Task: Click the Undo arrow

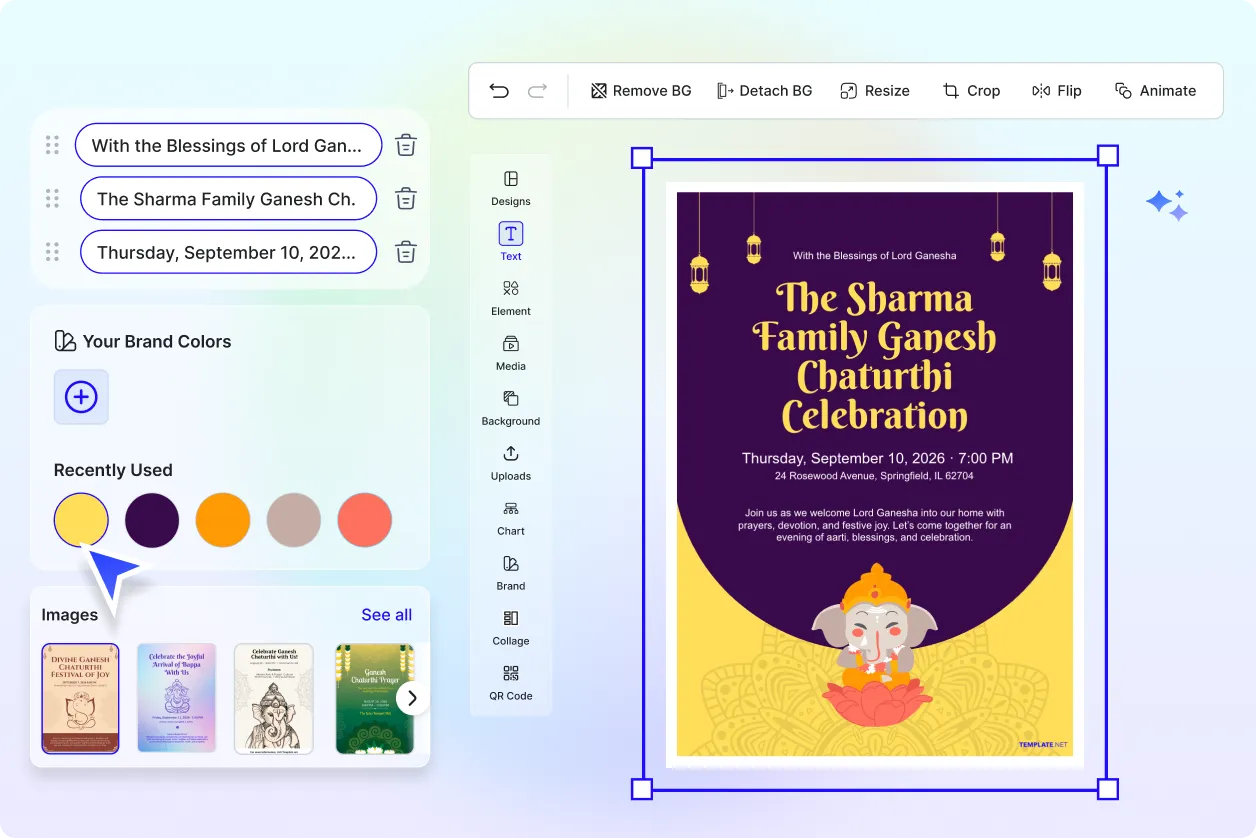Action: click(499, 90)
